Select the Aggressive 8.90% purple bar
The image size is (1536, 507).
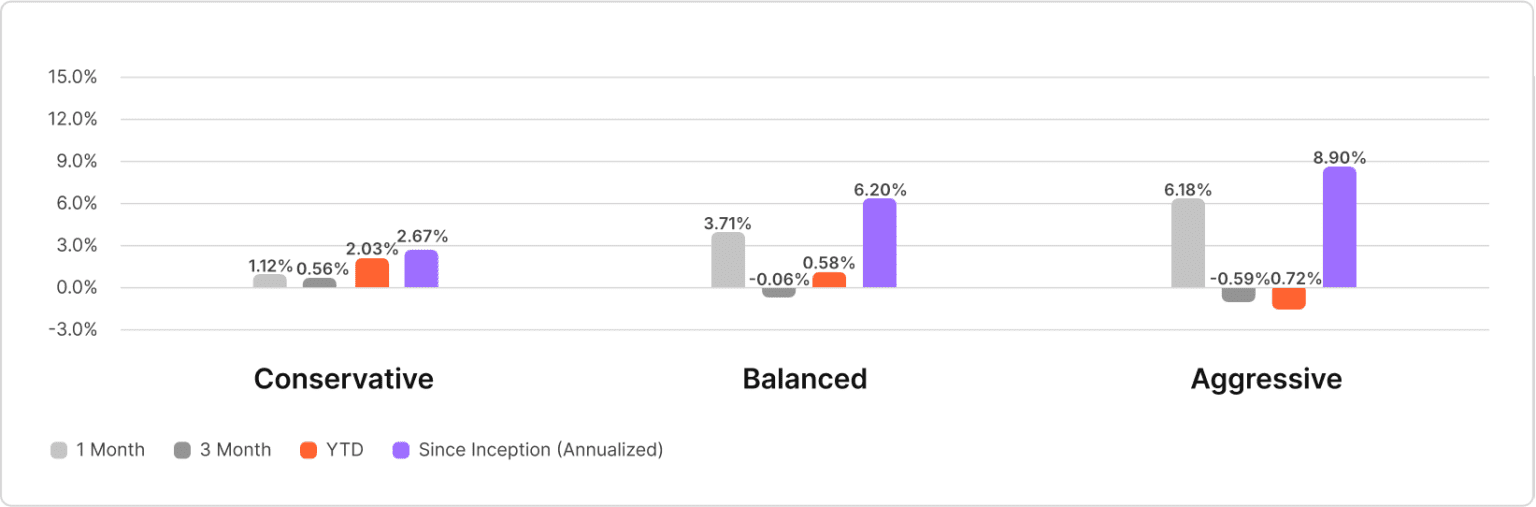pyautogui.click(x=1339, y=227)
